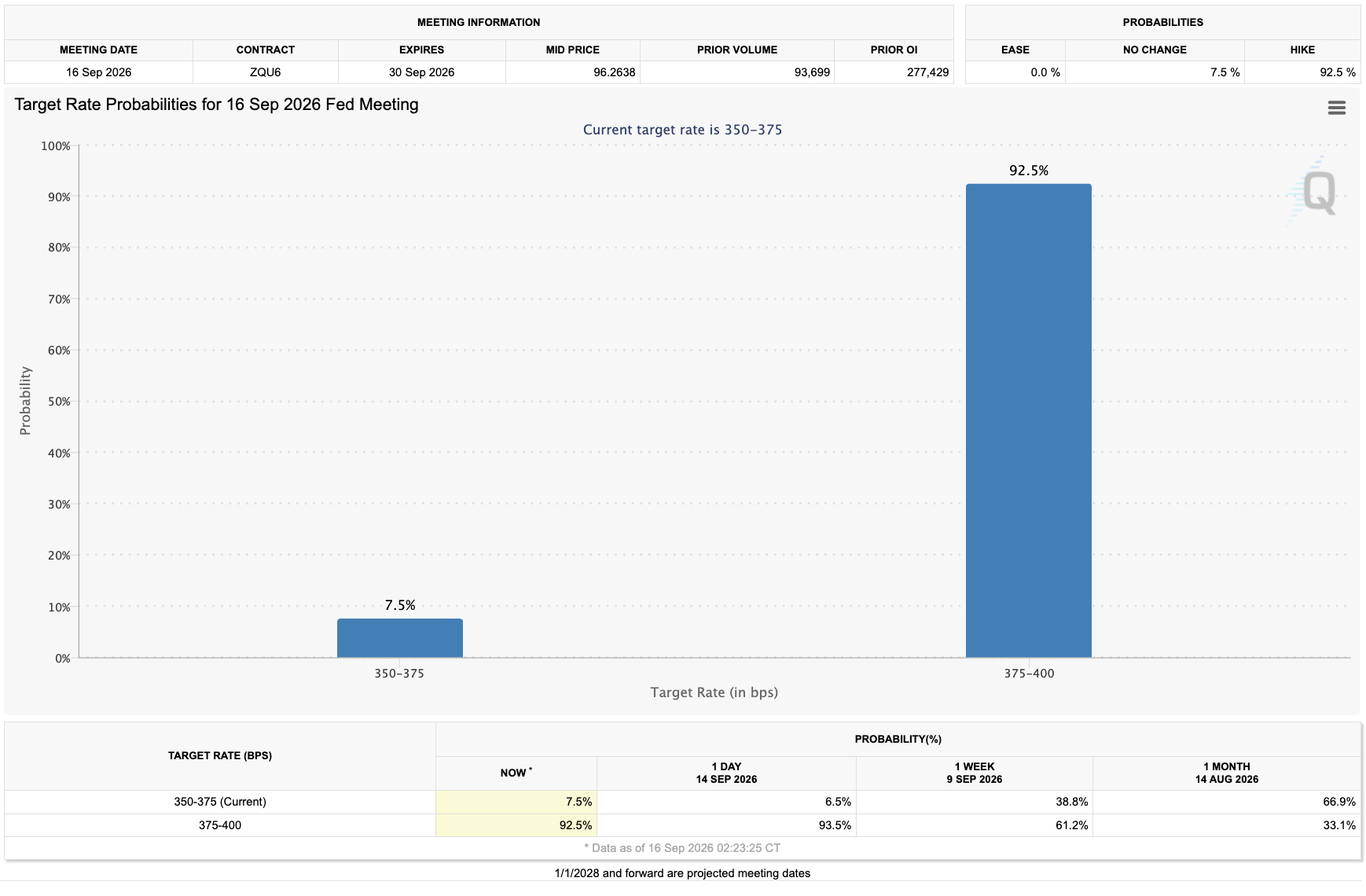1366x896 pixels.
Task: Click the EASE probability header
Action: pyautogui.click(x=1015, y=50)
